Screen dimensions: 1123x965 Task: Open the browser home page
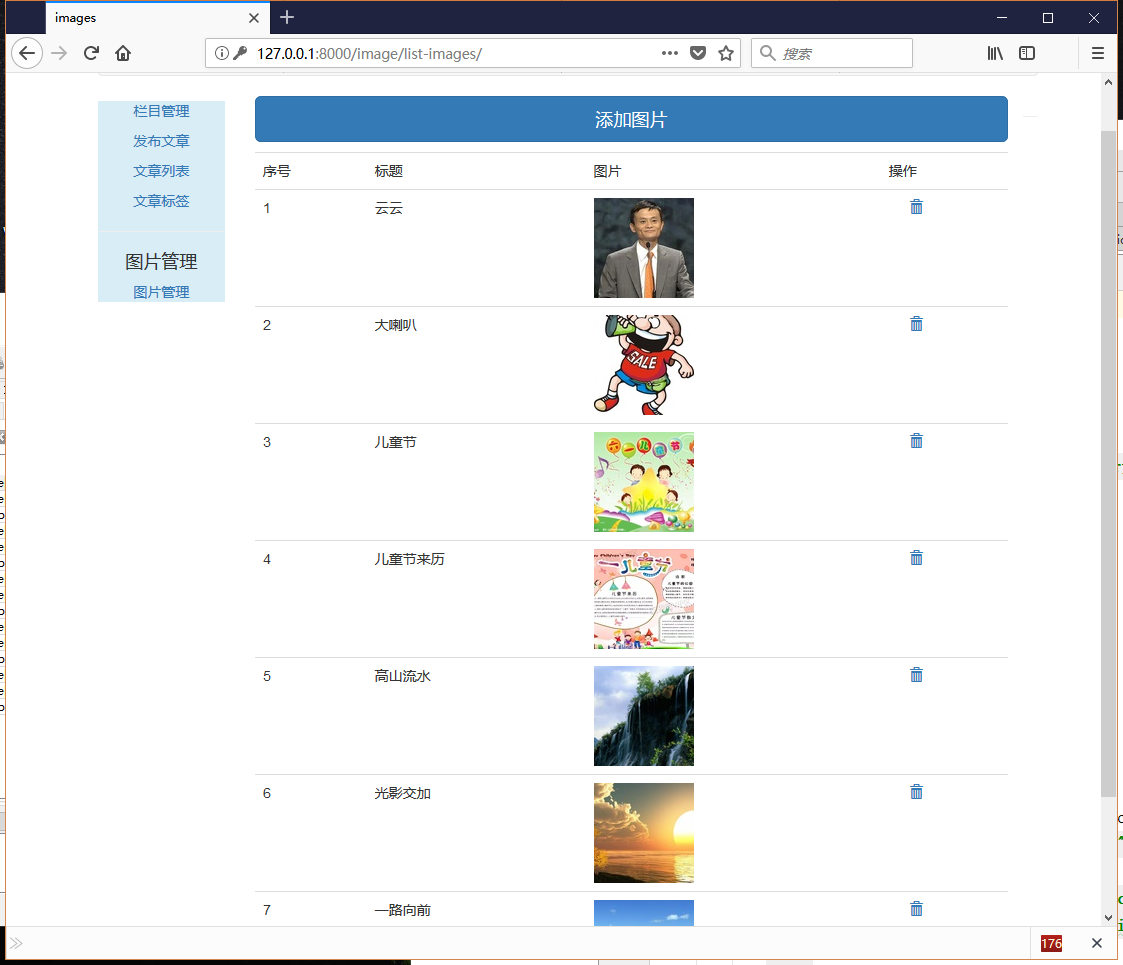123,53
